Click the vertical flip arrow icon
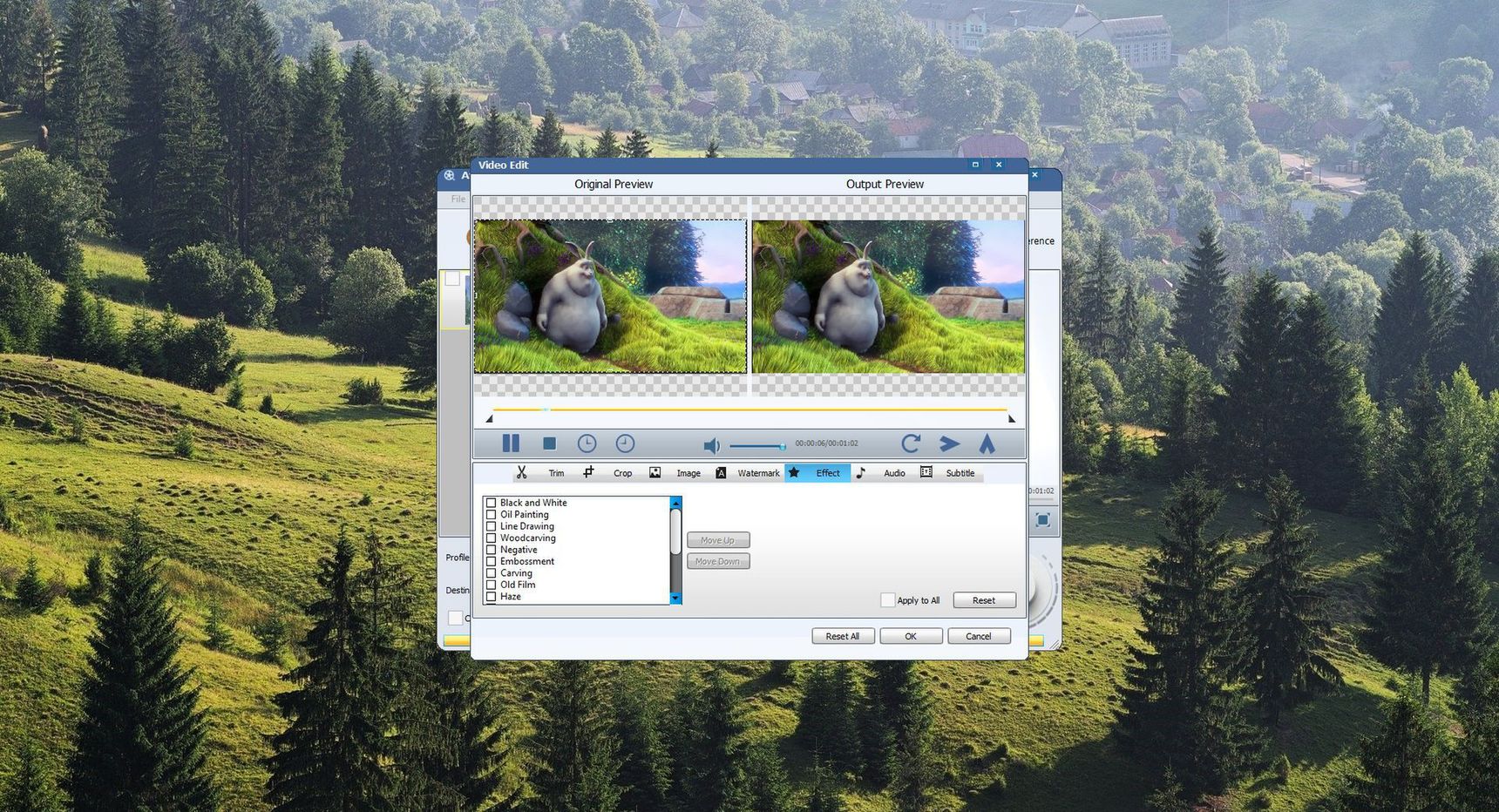Viewport: 1499px width, 812px height. (x=987, y=443)
